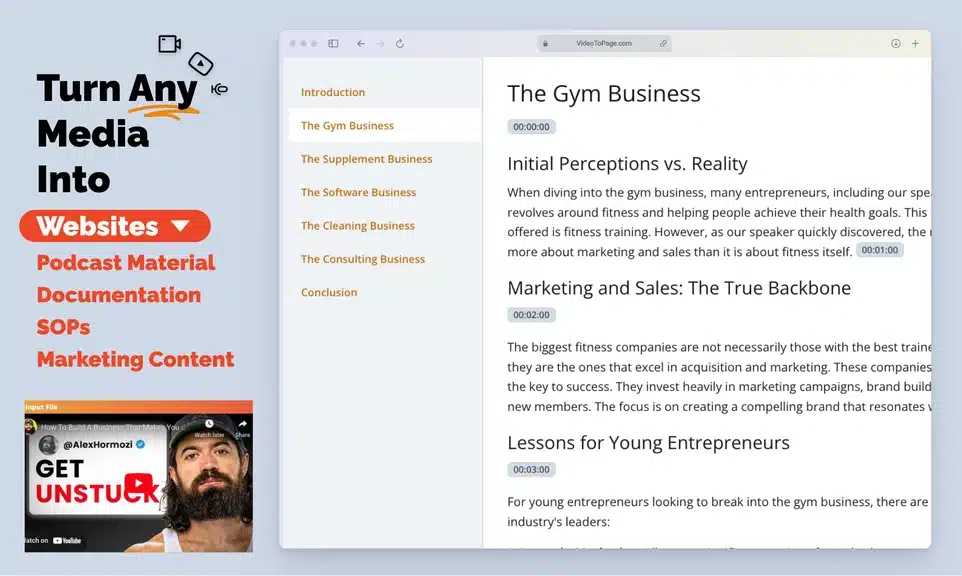
Task: Play the embedded Alex Hormozi video
Action: [138, 483]
